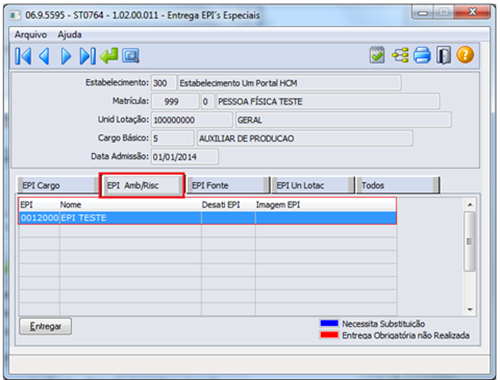500x380 pixels.
Task: Click the green return arrow icon
Action: coord(109,55)
